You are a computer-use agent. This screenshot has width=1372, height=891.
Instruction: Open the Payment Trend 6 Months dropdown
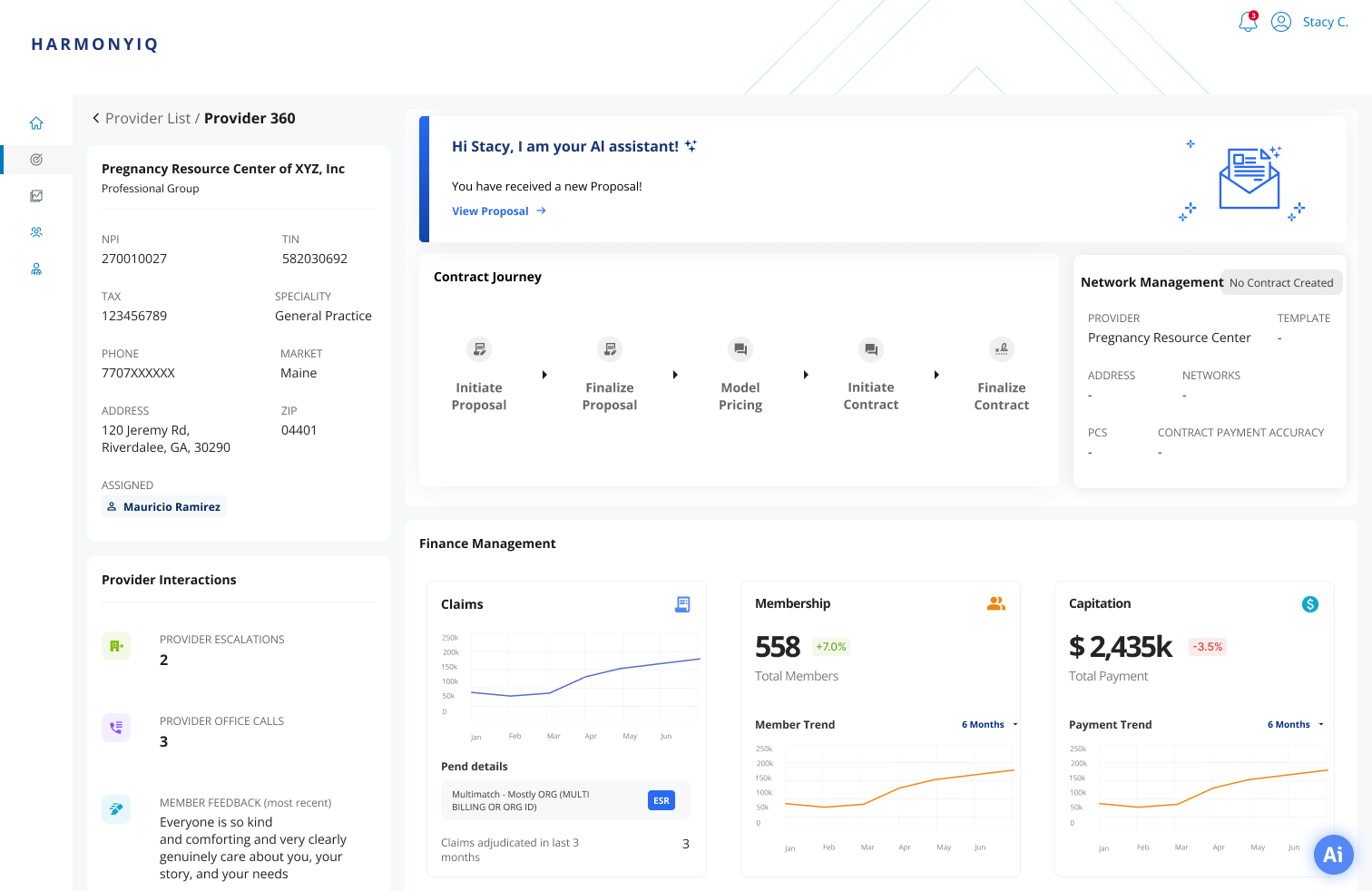[x=1296, y=724]
